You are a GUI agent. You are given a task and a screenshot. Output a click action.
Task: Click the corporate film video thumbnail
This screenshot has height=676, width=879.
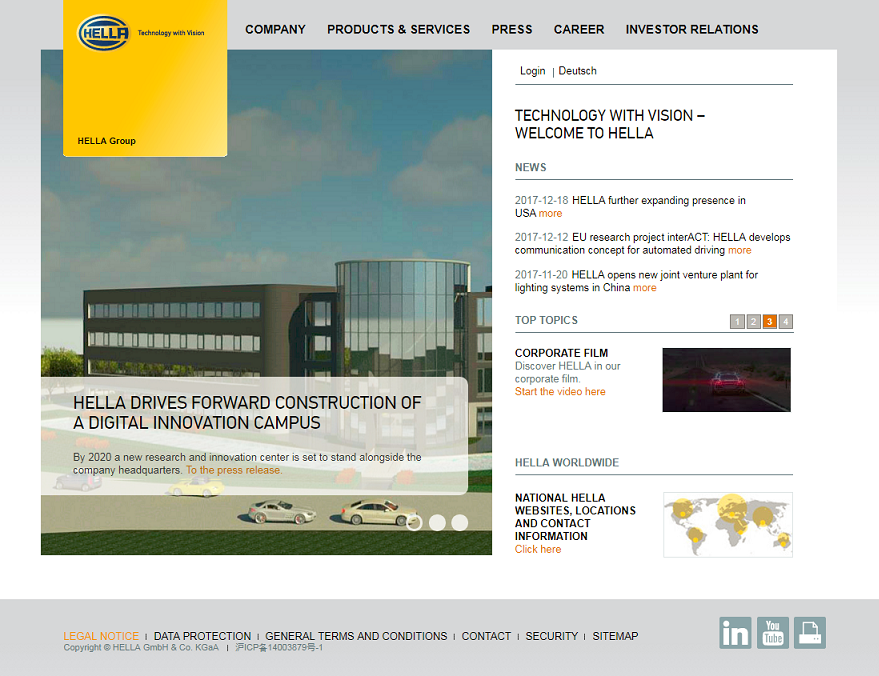[726, 380]
